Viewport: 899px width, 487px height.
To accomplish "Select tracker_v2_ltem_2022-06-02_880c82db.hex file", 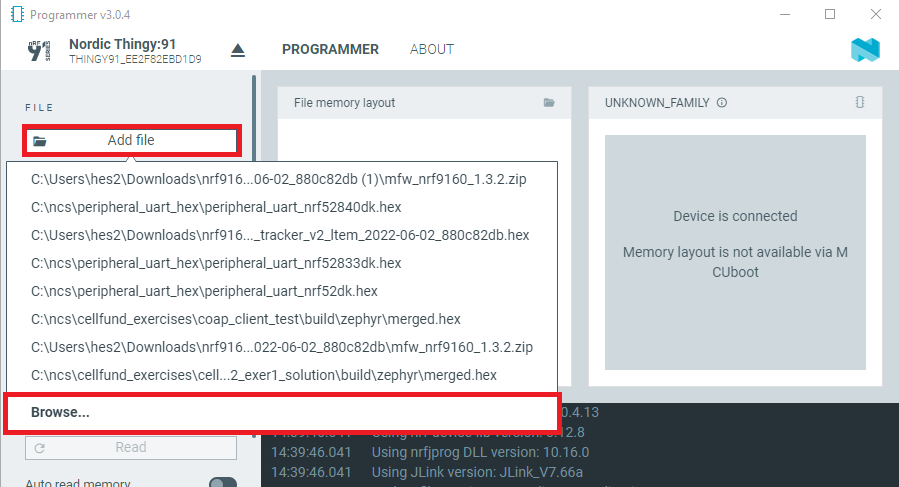I will (282, 235).
